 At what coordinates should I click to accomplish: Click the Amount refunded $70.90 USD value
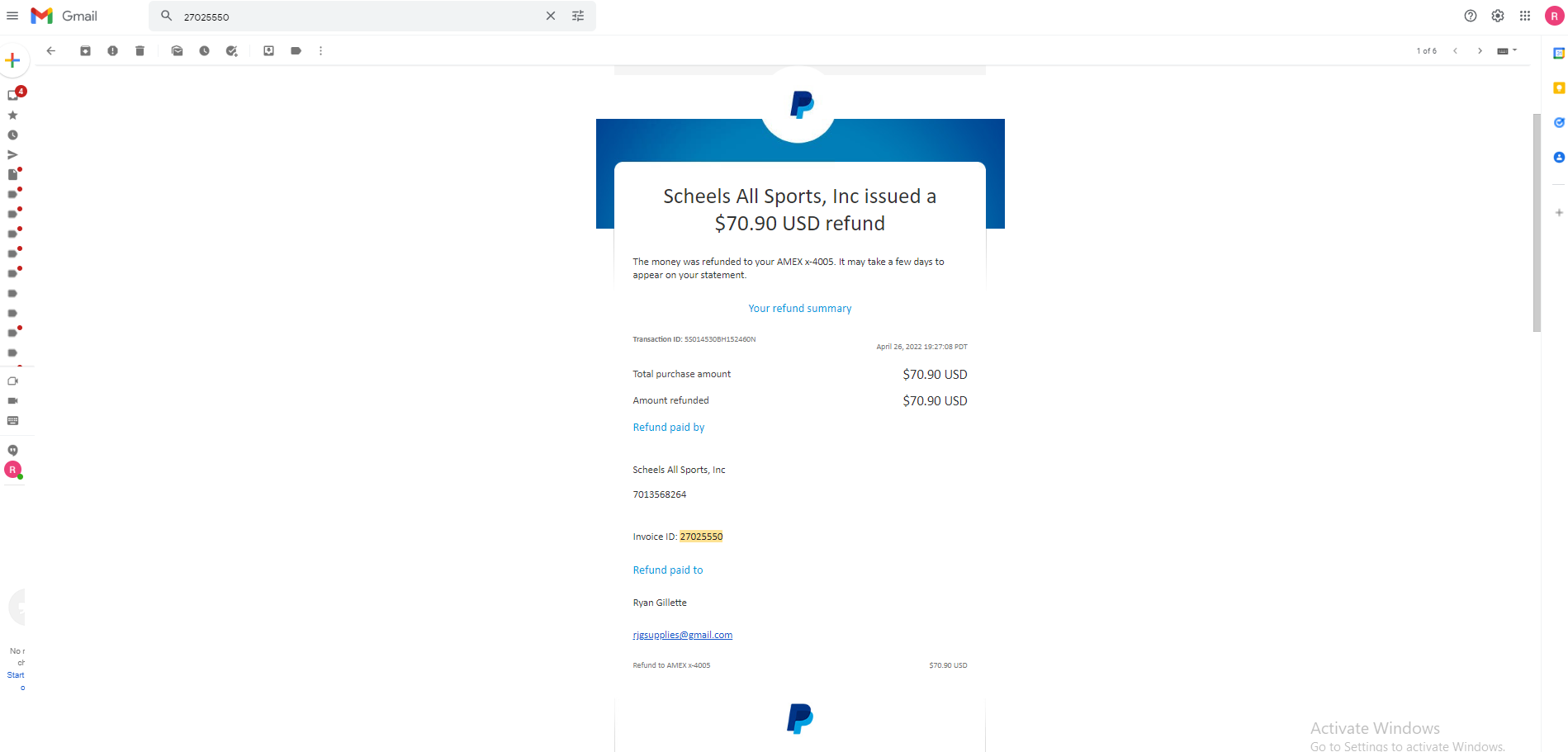click(935, 401)
